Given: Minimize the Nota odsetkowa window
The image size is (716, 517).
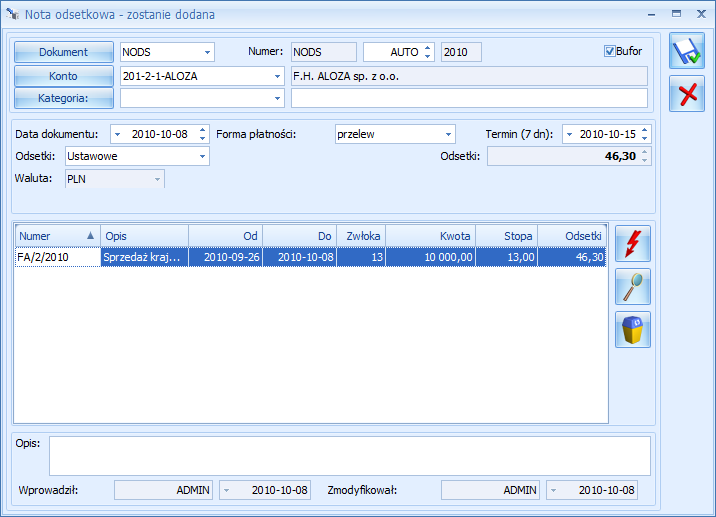Looking at the screenshot, I should (652, 15).
